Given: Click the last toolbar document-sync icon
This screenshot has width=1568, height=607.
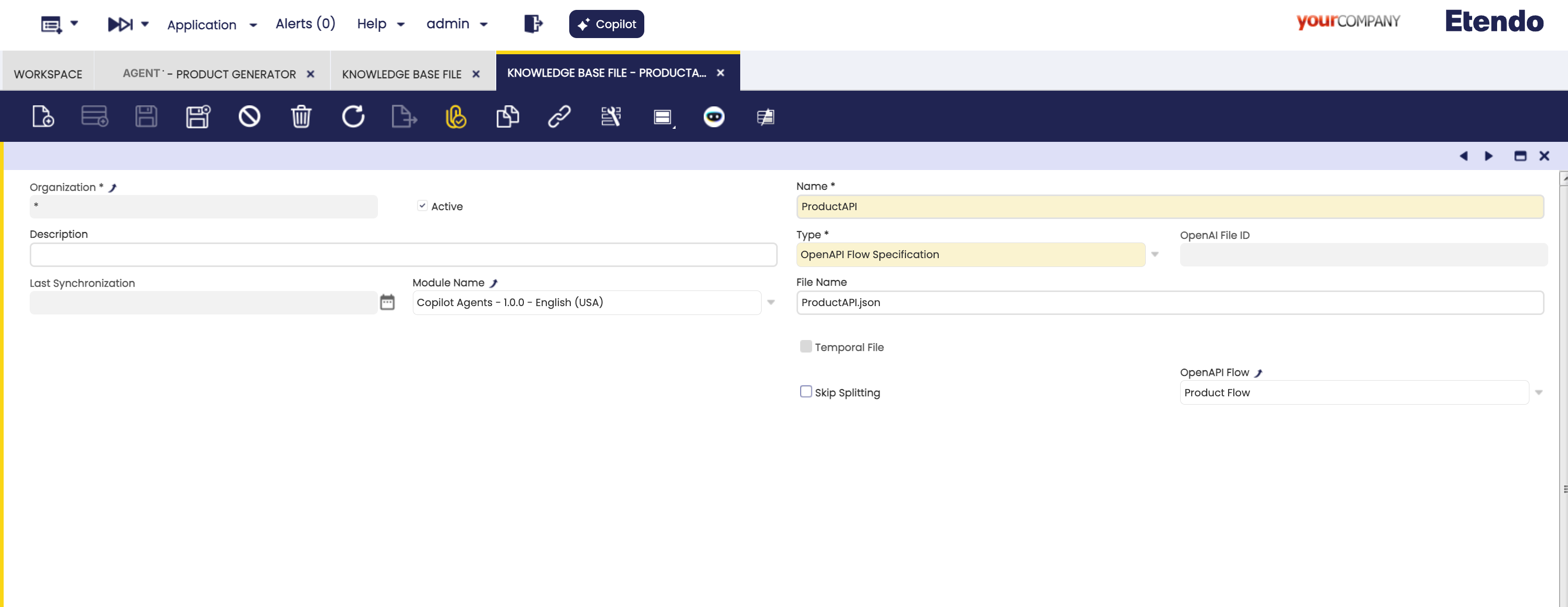Looking at the screenshot, I should pos(766,116).
